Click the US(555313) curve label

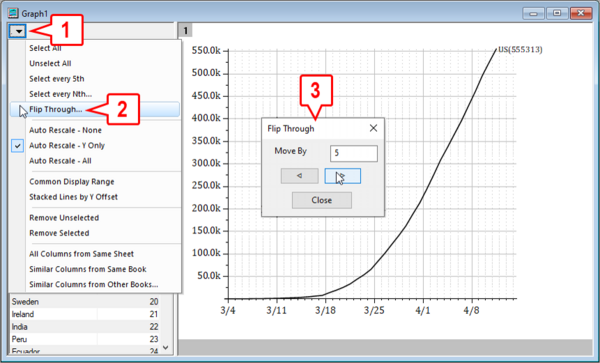click(x=520, y=50)
